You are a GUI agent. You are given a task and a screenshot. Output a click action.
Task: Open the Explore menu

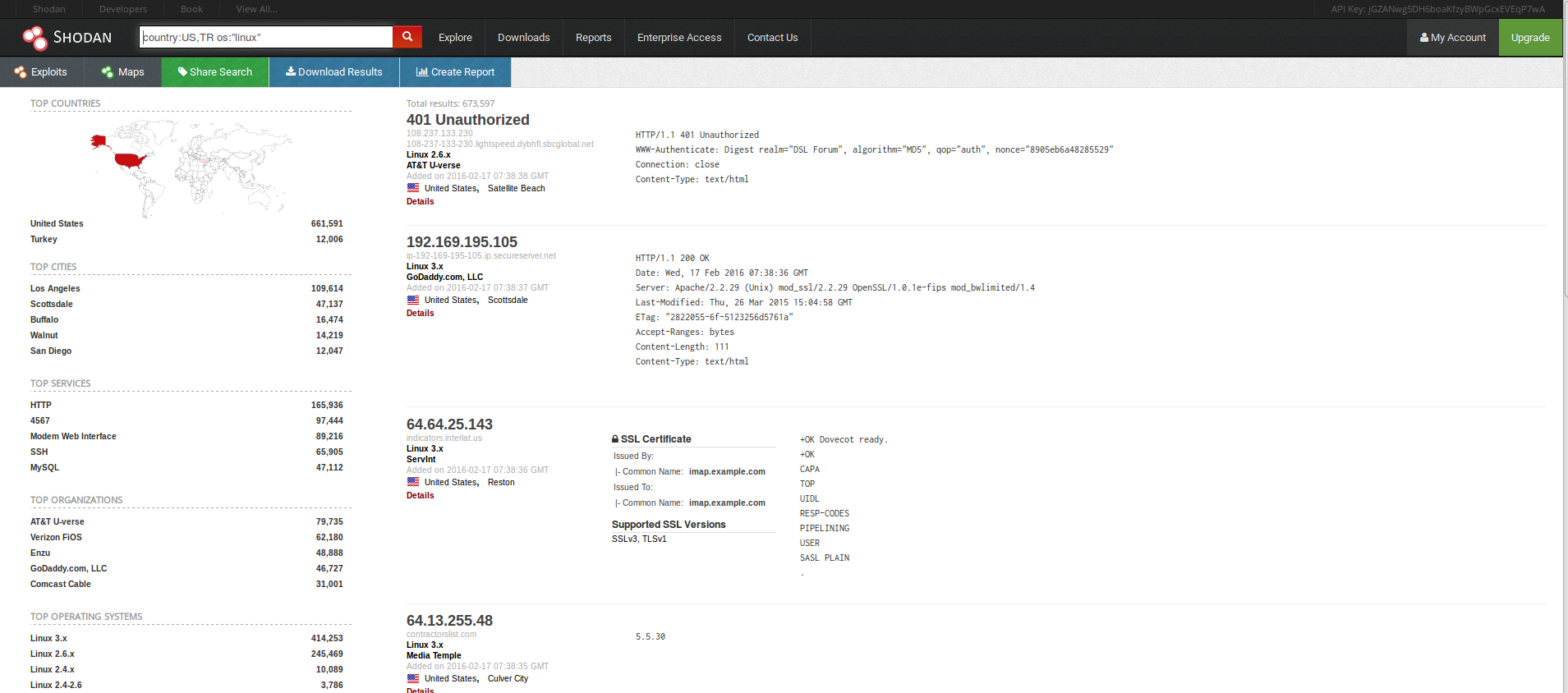[455, 38]
